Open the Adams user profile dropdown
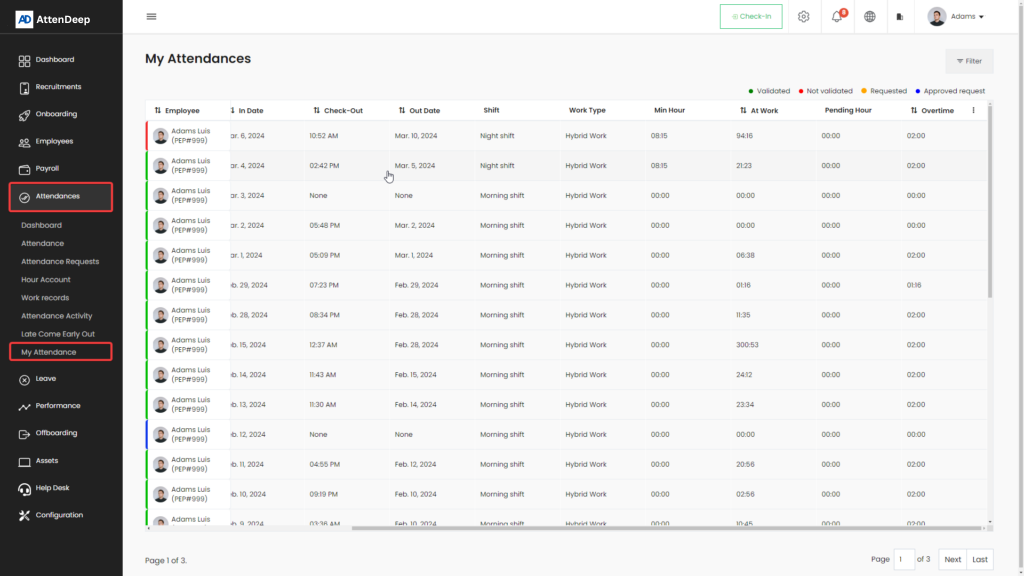The image size is (1024, 576). click(x=956, y=17)
